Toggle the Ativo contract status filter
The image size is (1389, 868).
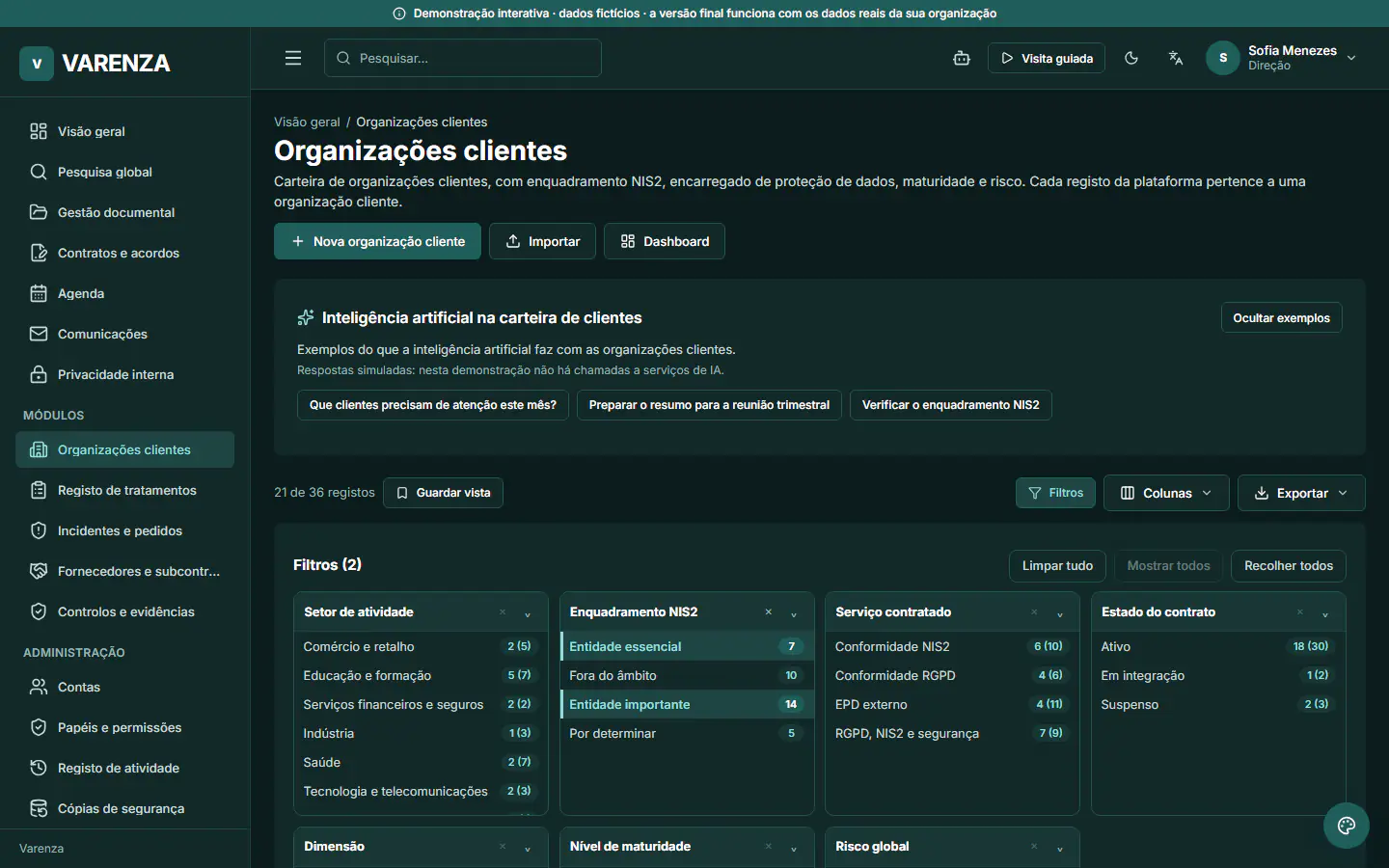pyautogui.click(x=1218, y=646)
